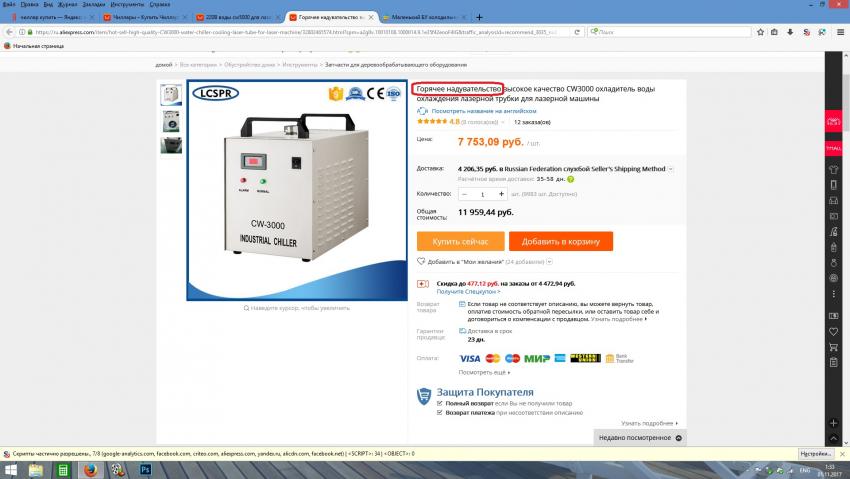Click the Tmall red sidebar icon
Image resolution: width=850 pixels, height=479 pixels.
(833, 147)
